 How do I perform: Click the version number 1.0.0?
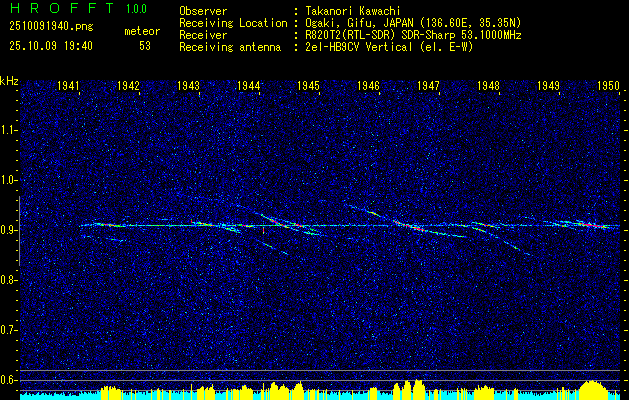pos(136,8)
